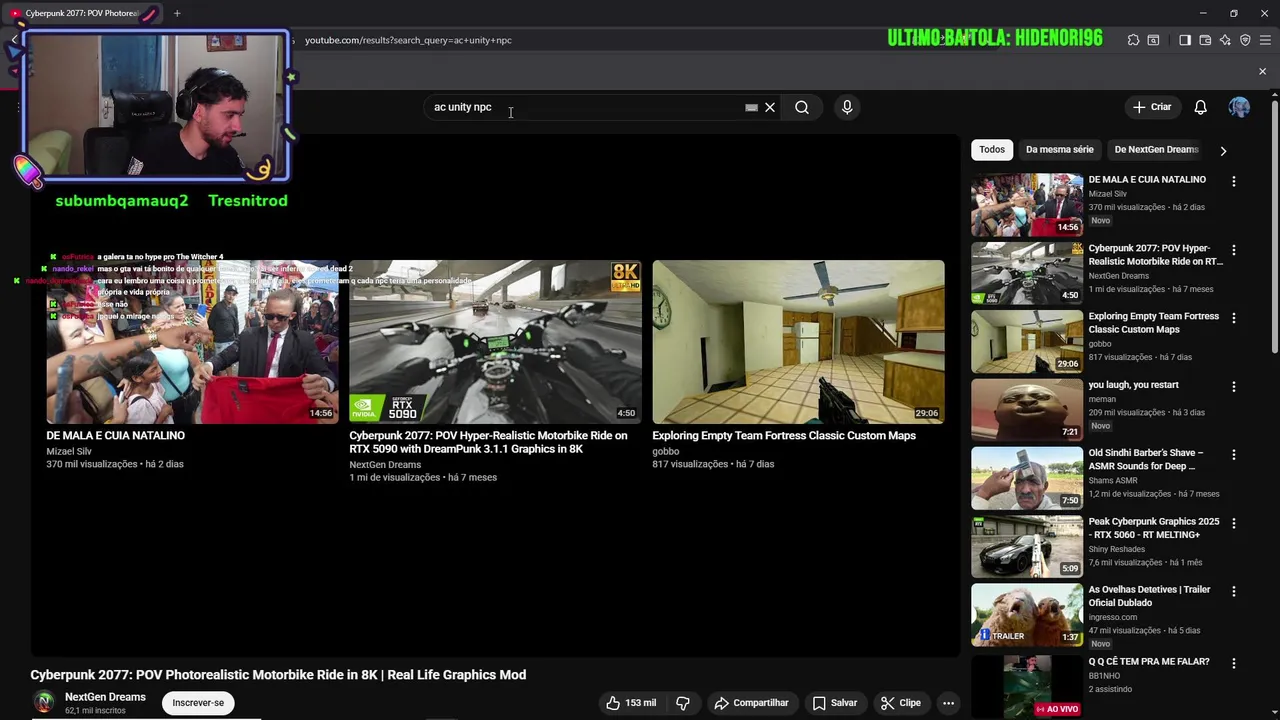Select the De NextGen Dreams chip

click(1156, 150)
